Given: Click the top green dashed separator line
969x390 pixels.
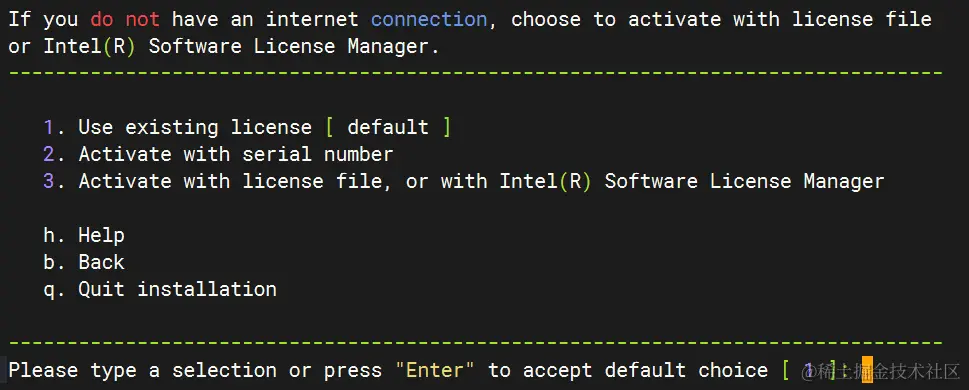Looking at the screenshot, I should pos(476,73).
